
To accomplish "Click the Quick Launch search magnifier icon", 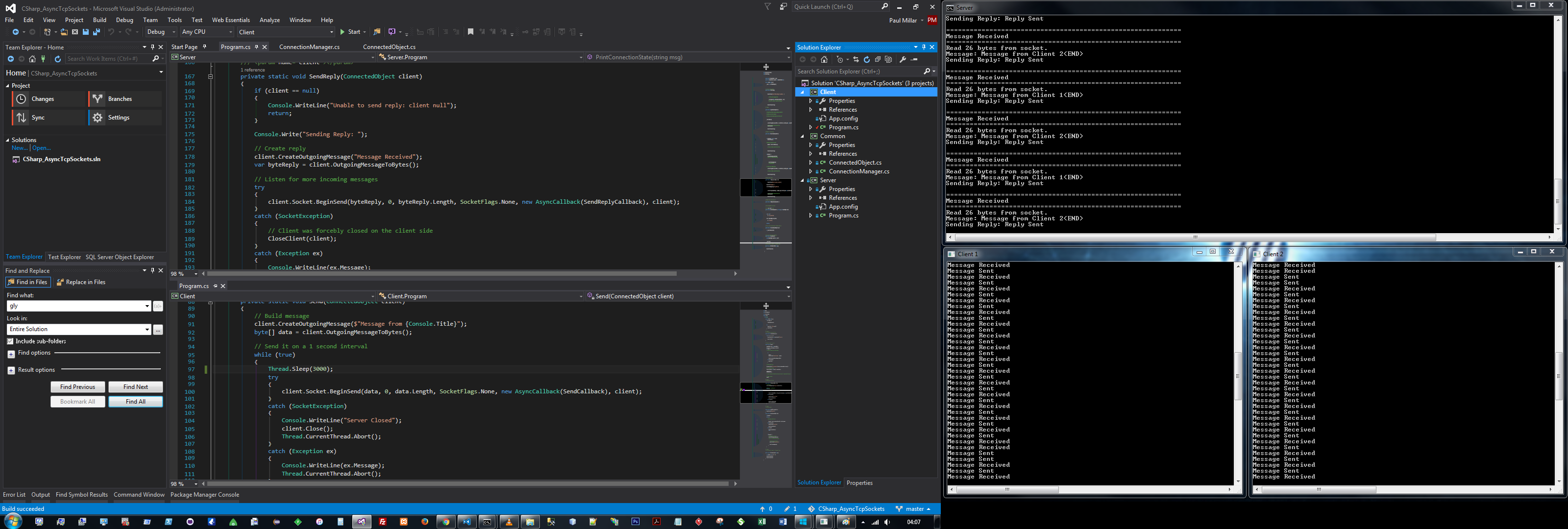I will click(884, 7).
